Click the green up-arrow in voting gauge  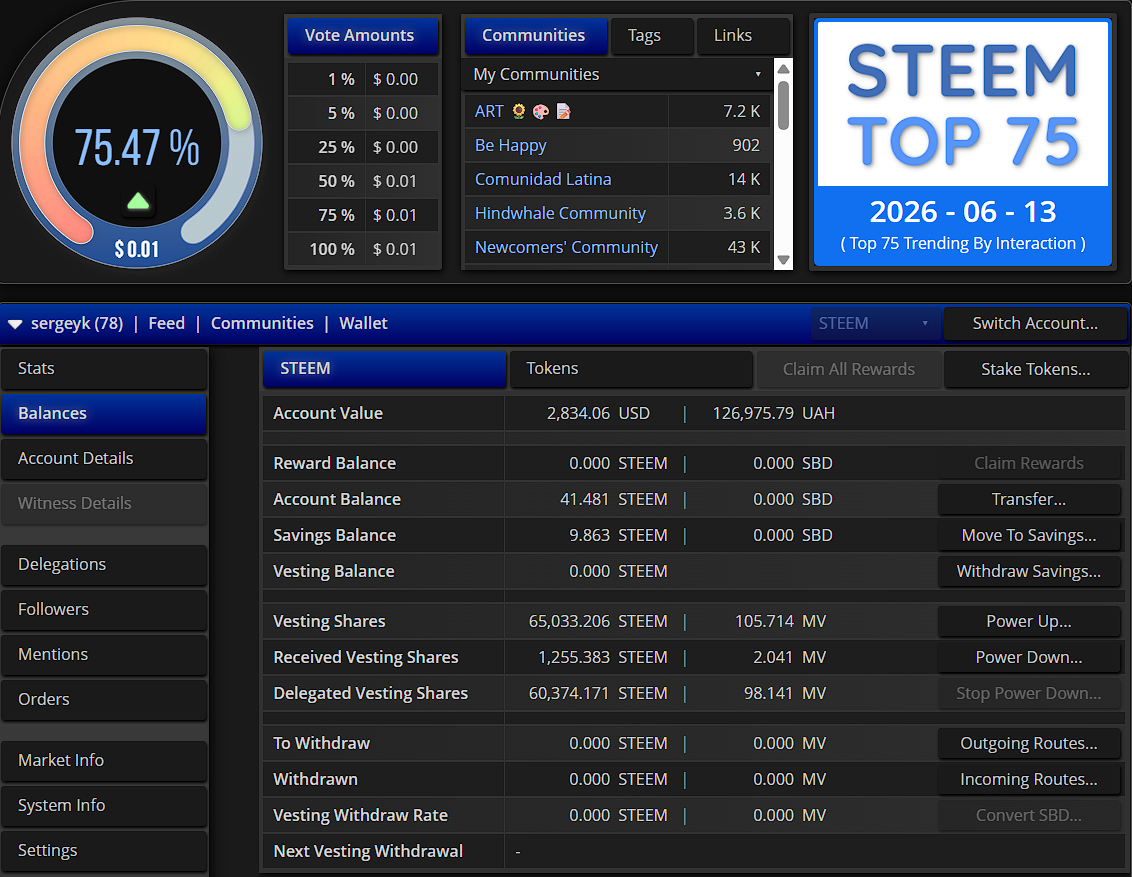click(x=138, y=201)
